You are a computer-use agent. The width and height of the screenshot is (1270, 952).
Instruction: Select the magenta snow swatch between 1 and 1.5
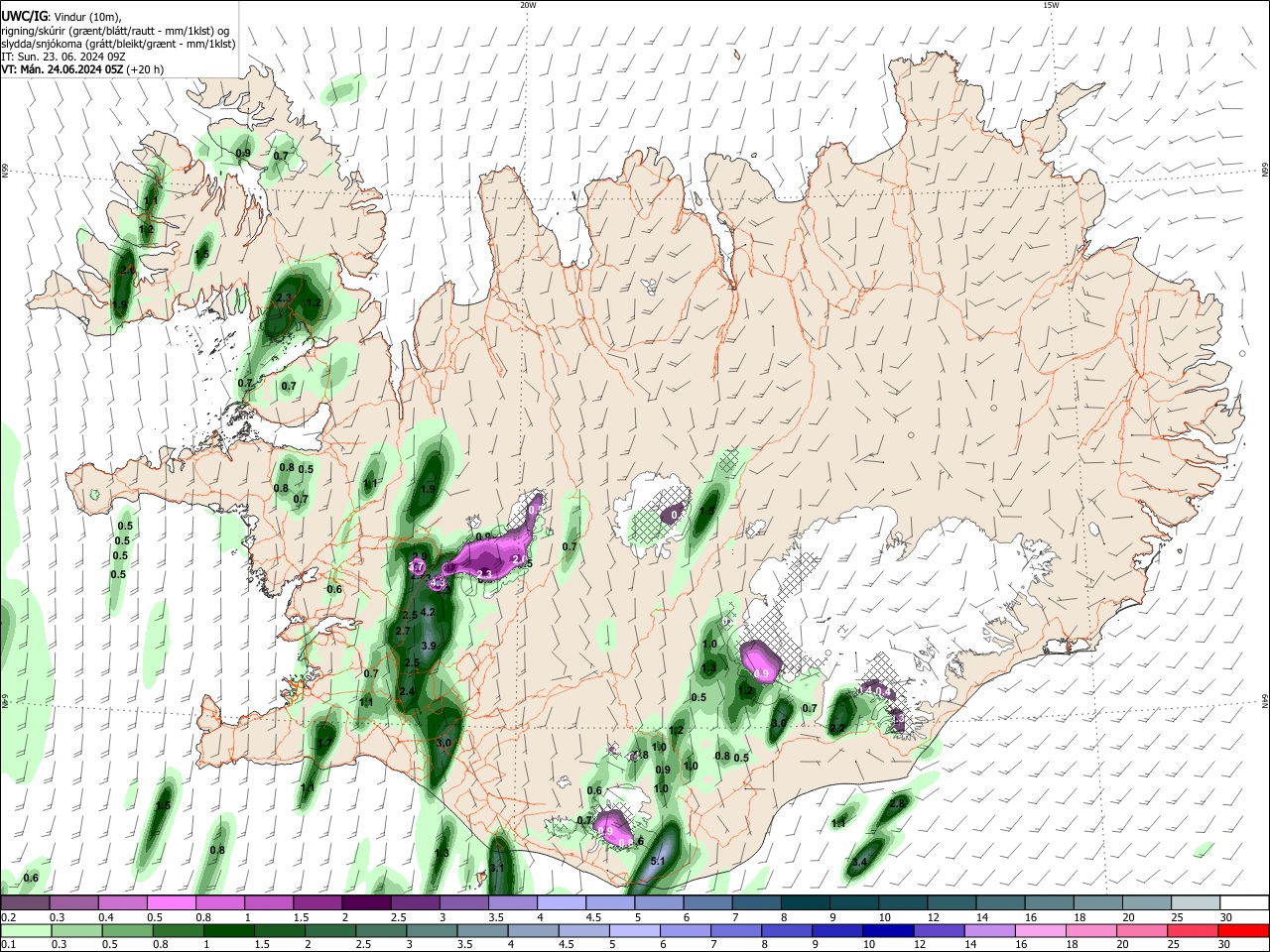[x=268, y=902]
